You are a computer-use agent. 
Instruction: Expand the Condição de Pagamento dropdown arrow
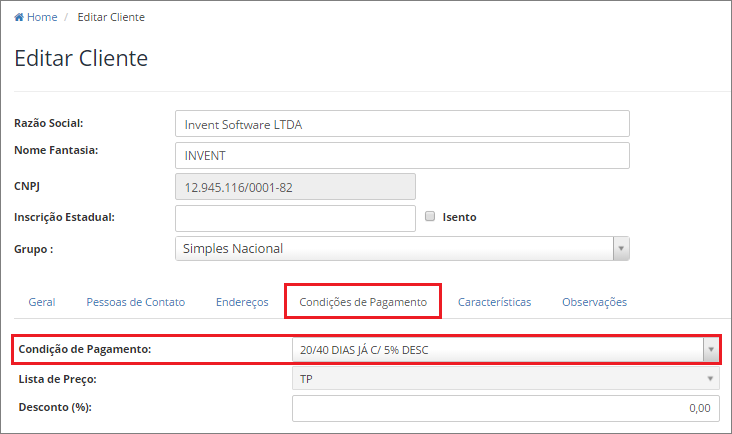[711, 350]
